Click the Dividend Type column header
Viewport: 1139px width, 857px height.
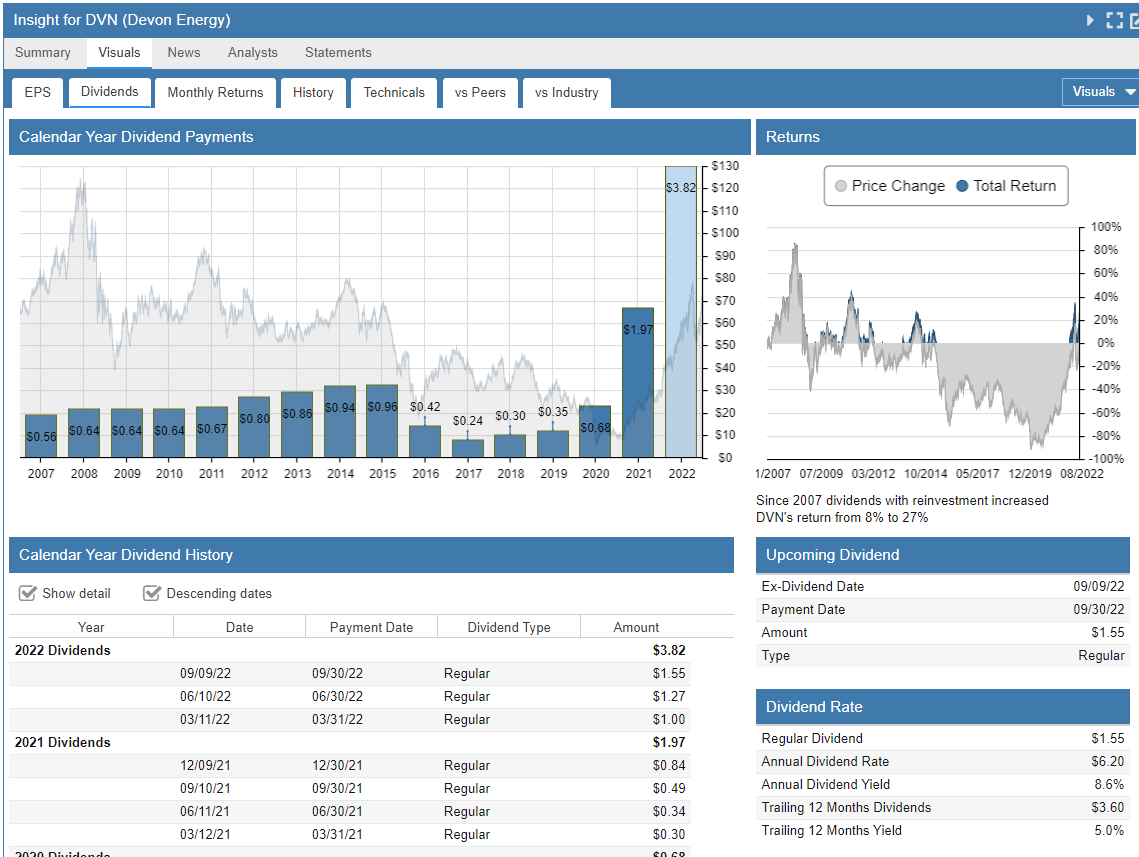[x=509, y=627]
